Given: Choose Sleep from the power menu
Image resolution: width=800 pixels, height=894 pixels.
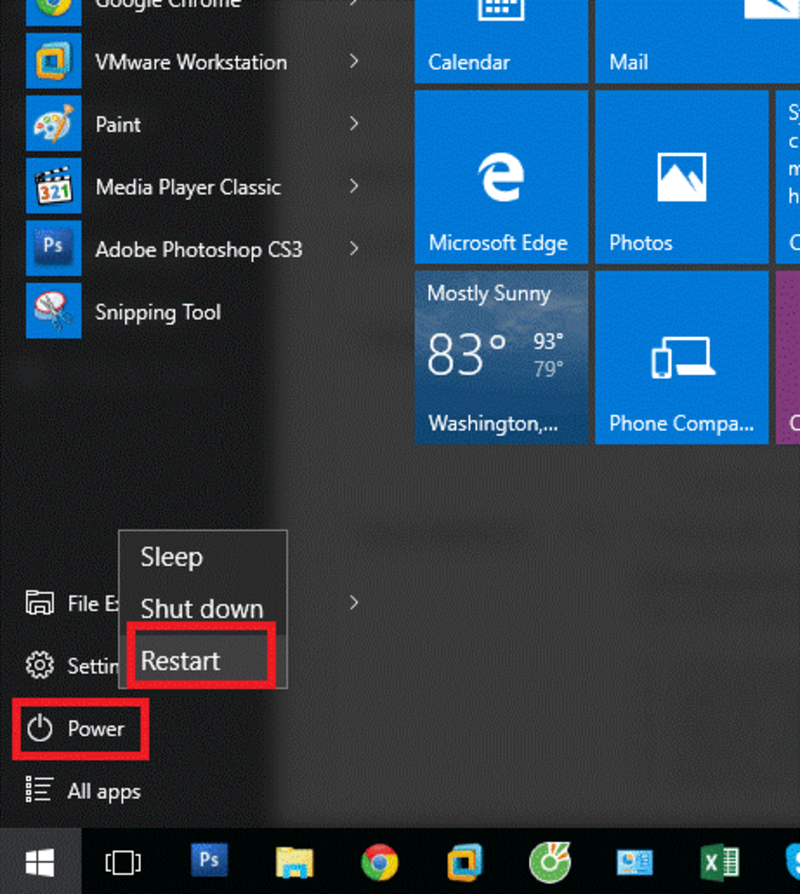Looking at the screenshot, I should tap(202, 557).
